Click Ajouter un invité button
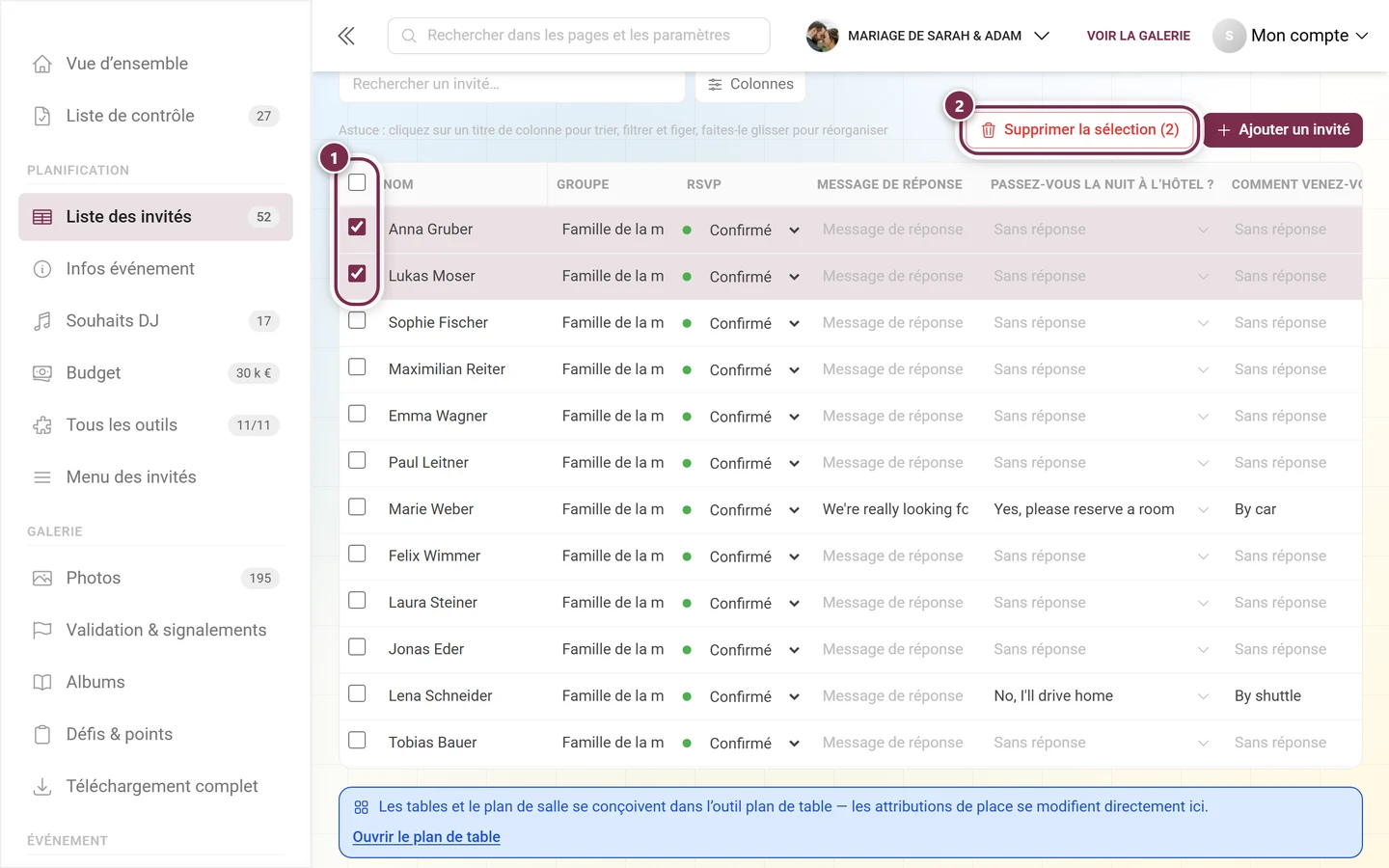Screen dimensions: 1389x868 point(1283,129)
